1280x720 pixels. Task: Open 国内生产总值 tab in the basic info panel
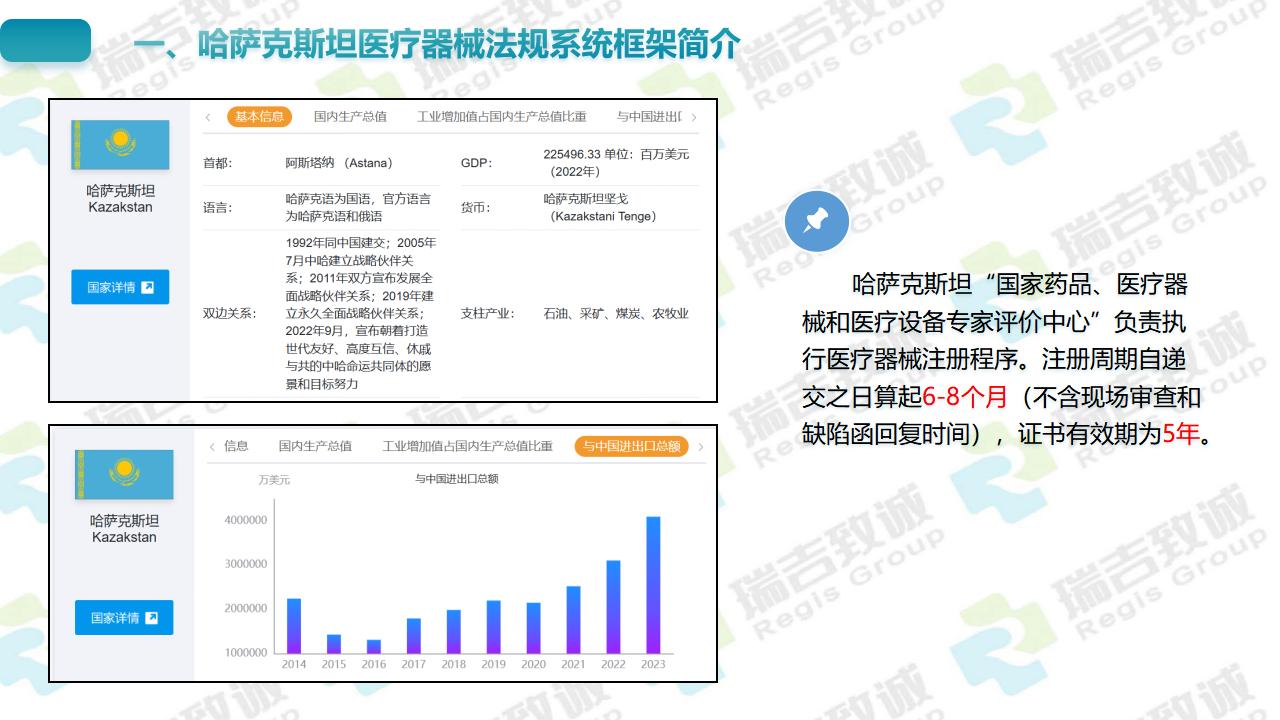(350, 117)
